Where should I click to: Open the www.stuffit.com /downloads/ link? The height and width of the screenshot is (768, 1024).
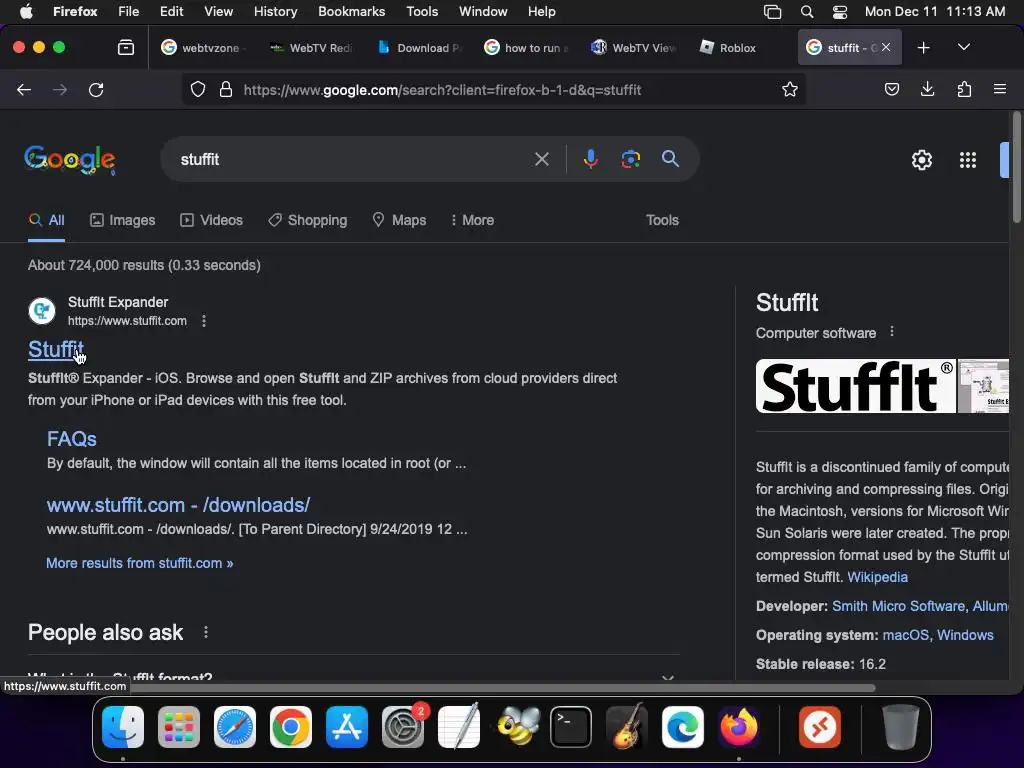pyautogui.click(x=178, y=505)
